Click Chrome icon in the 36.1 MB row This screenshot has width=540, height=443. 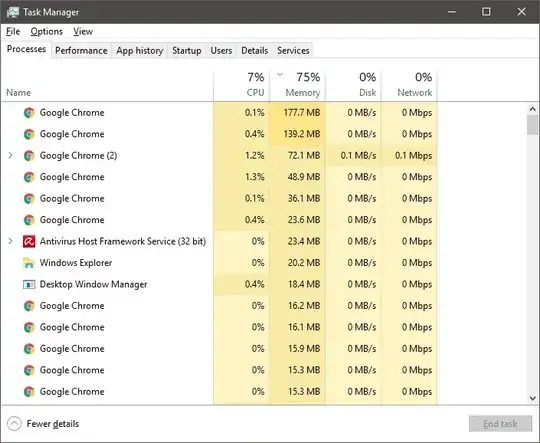[x=29, y=198]
